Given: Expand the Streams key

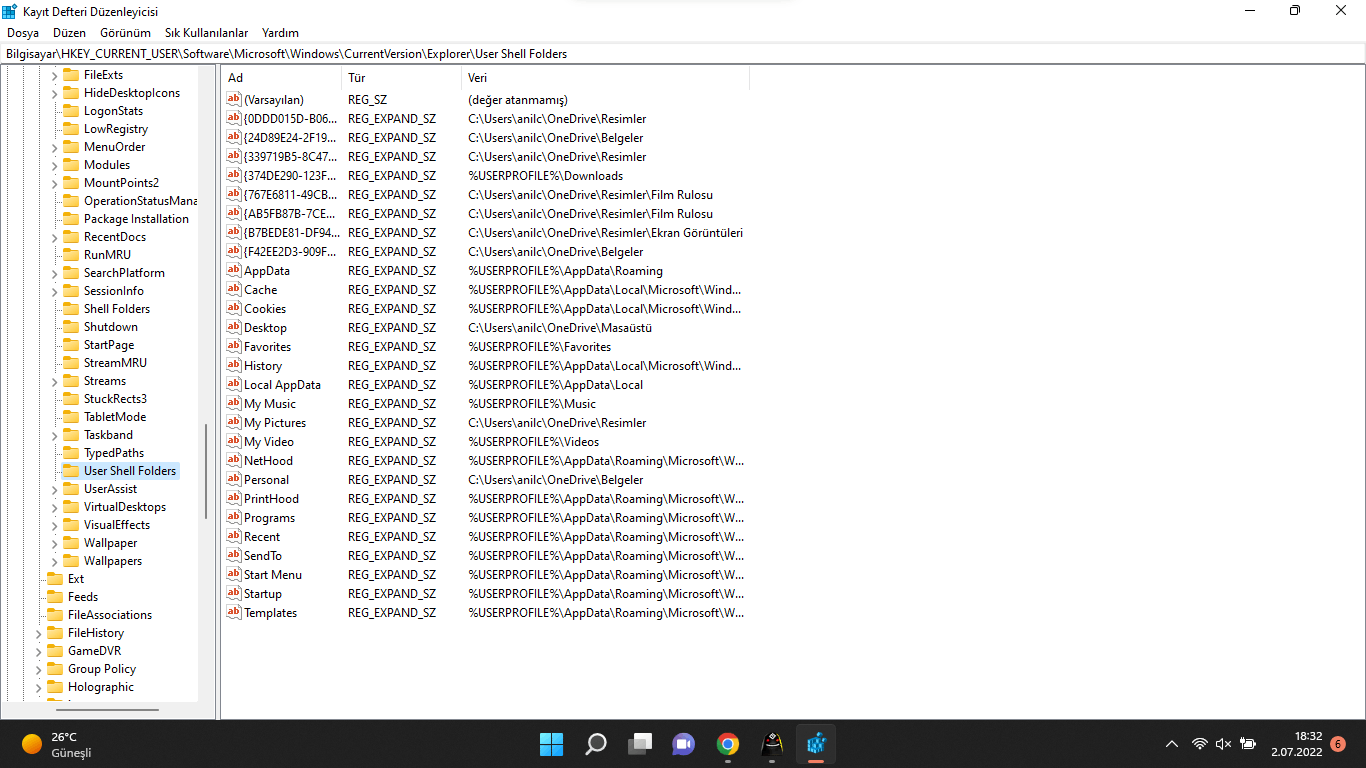Looking at the screenshot, I should pyautogui.click(x=55, y=381).
